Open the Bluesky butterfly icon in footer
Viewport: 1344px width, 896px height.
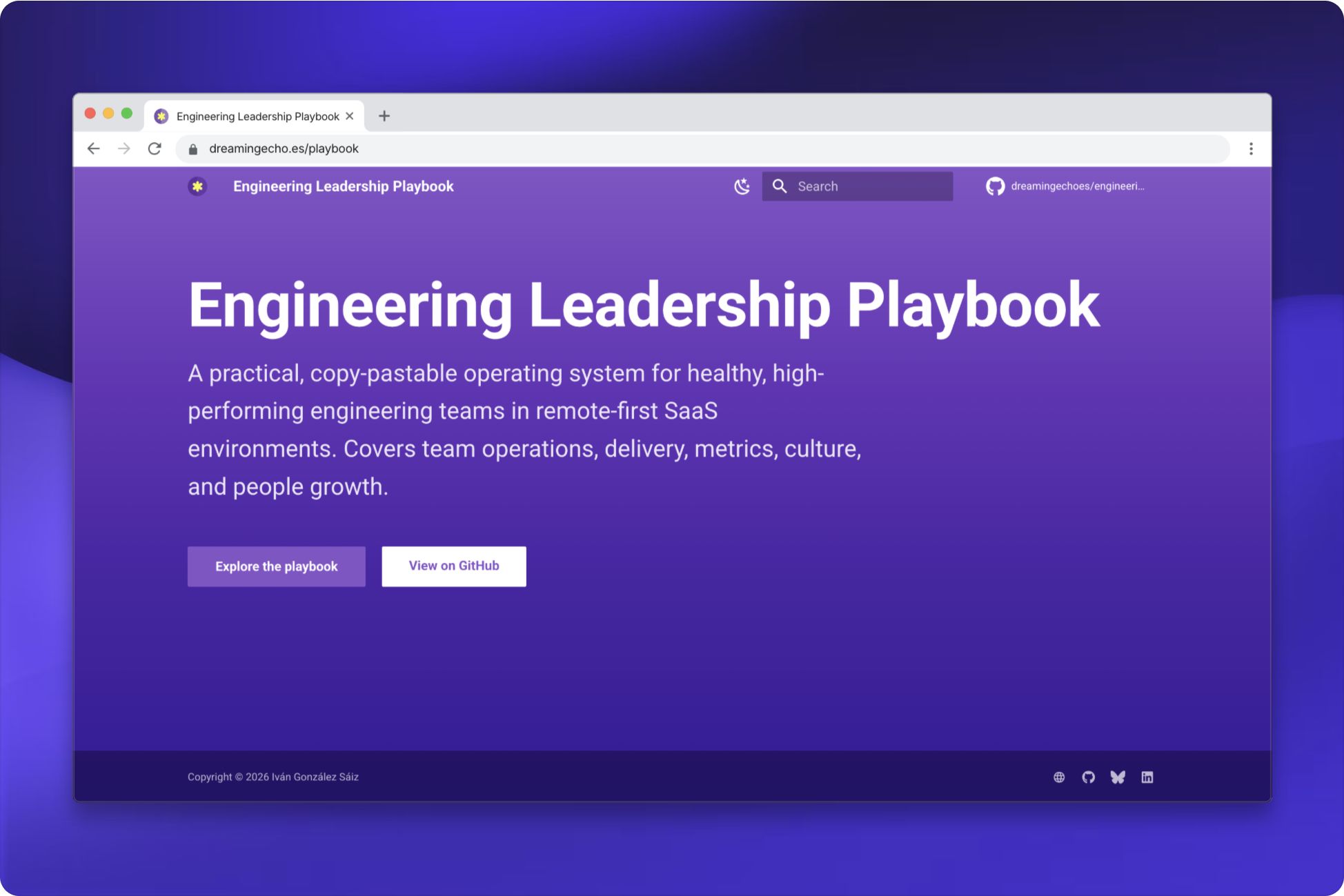1118,777
